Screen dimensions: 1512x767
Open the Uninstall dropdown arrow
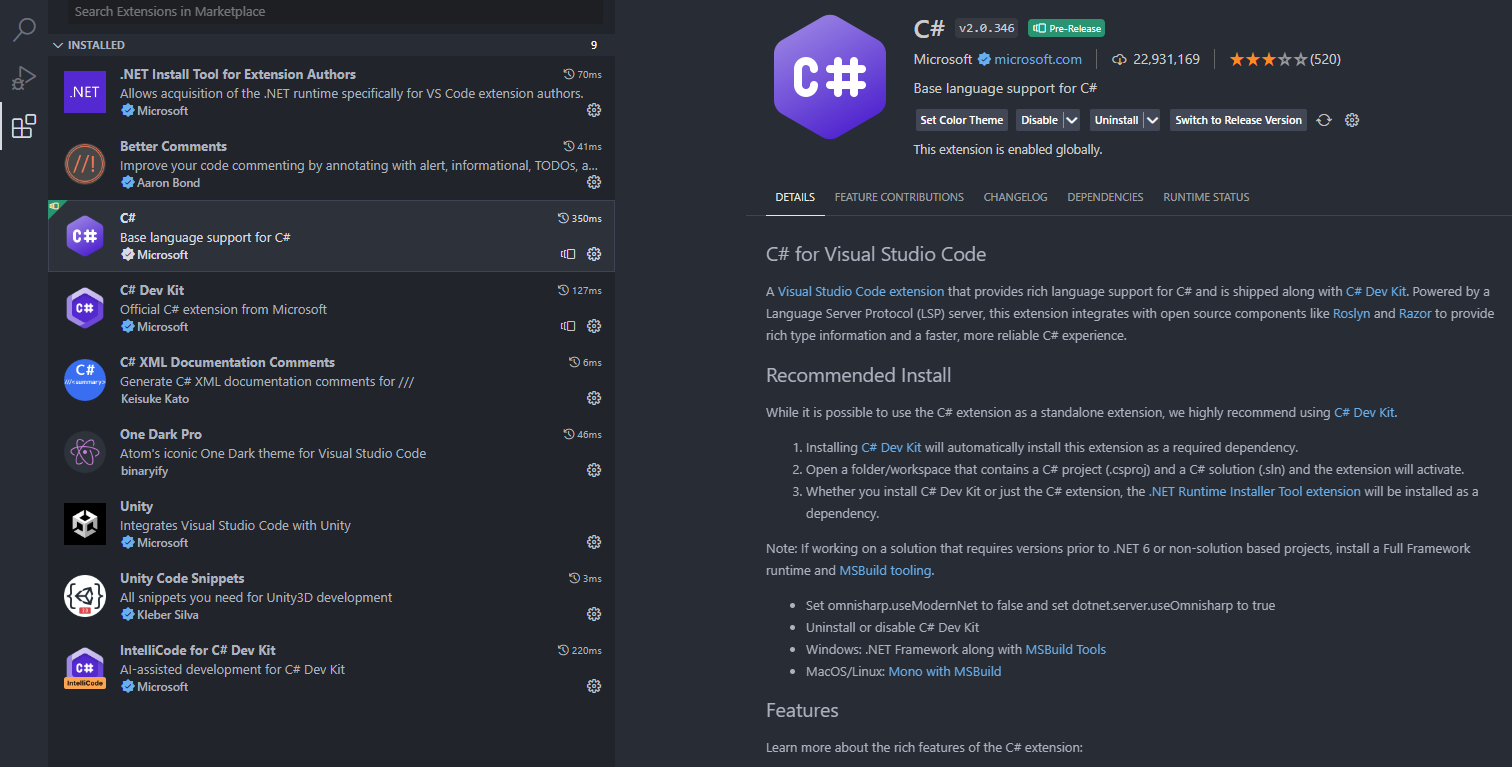pyautogui.click(x=1151, y=120)
